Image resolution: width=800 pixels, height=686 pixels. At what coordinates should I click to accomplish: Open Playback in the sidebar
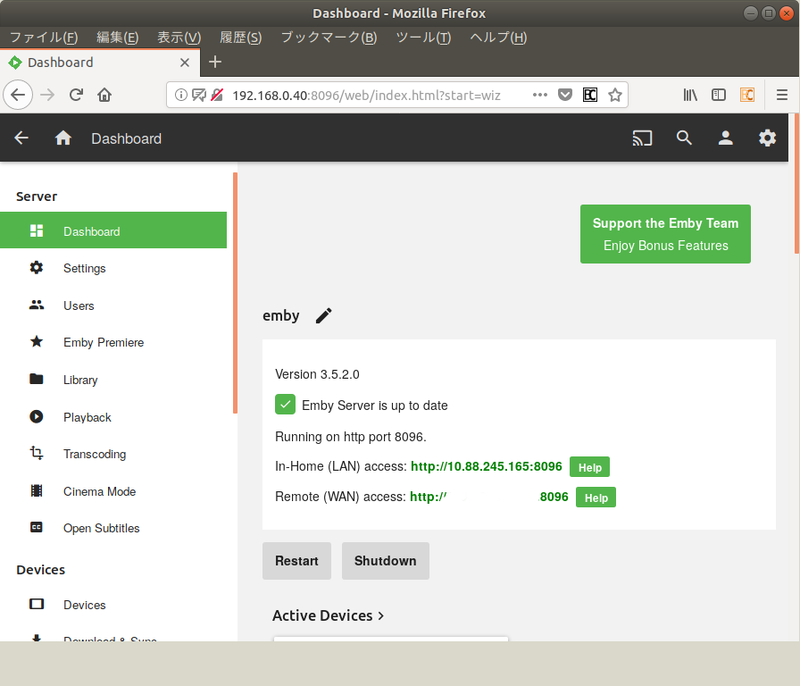(x=113, y=417)
